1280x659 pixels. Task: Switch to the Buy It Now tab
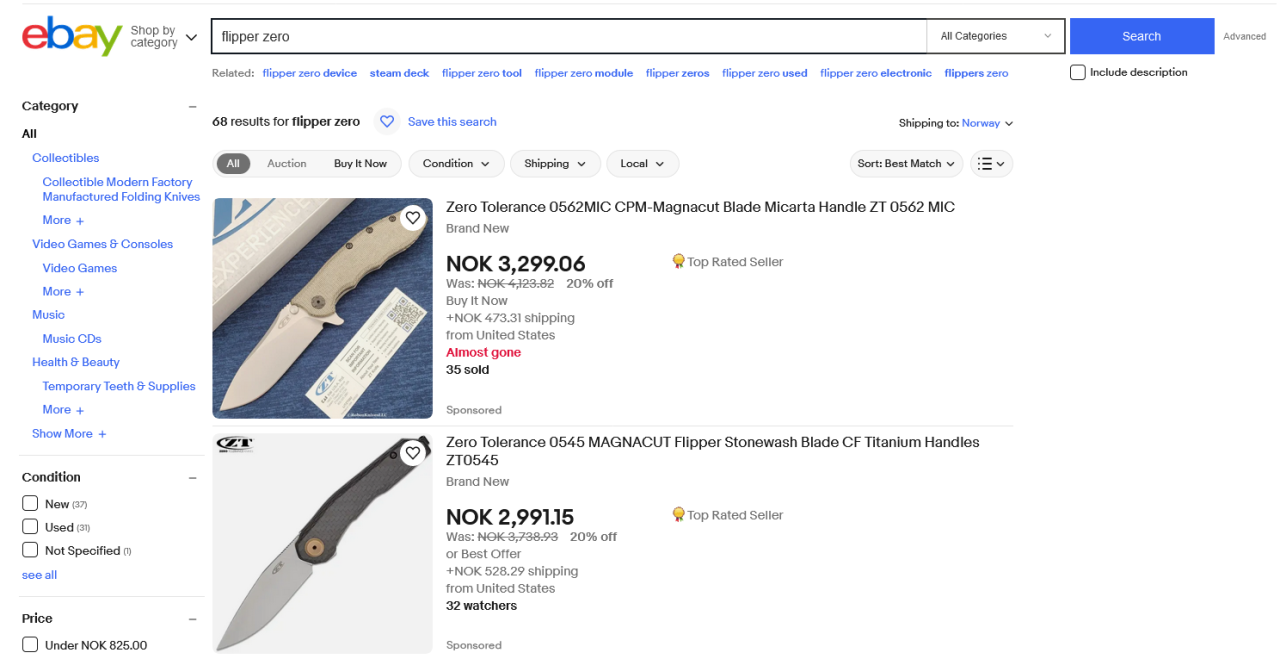361,163
